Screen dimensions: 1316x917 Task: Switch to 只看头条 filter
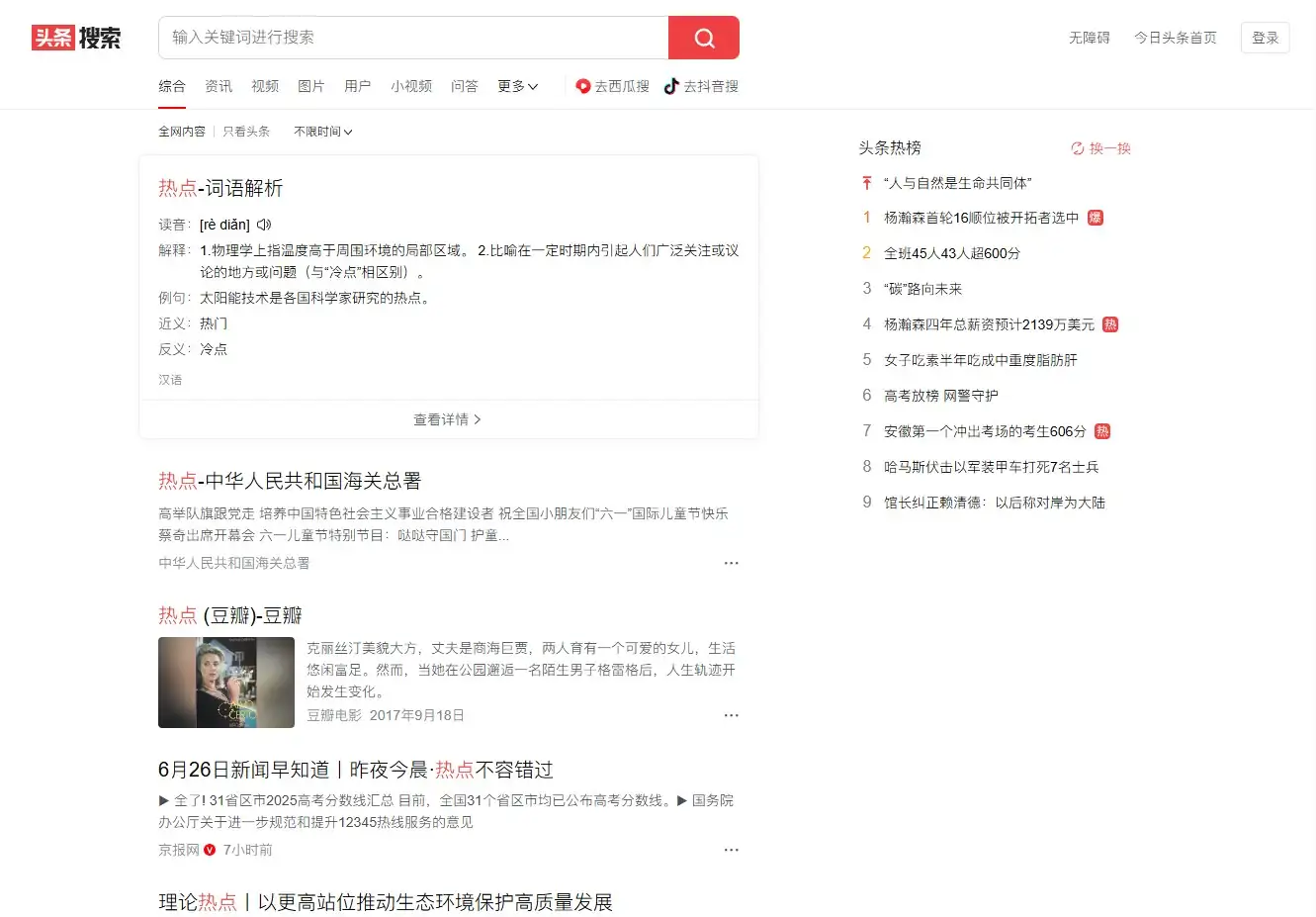coord(246,132)
